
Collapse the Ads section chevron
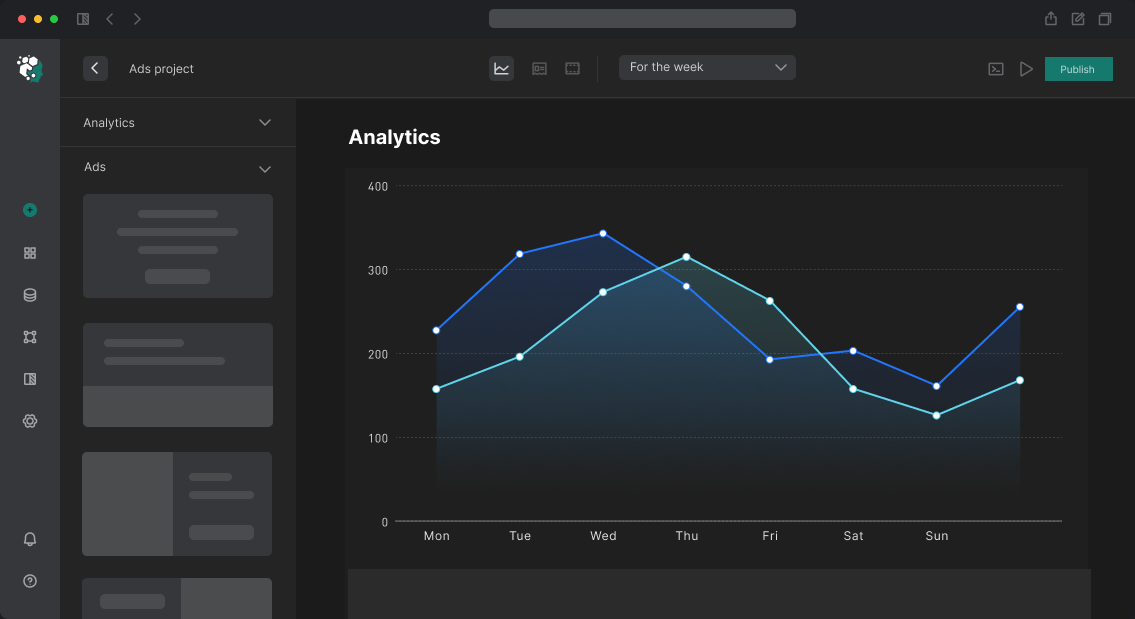[x=265, y=169]
